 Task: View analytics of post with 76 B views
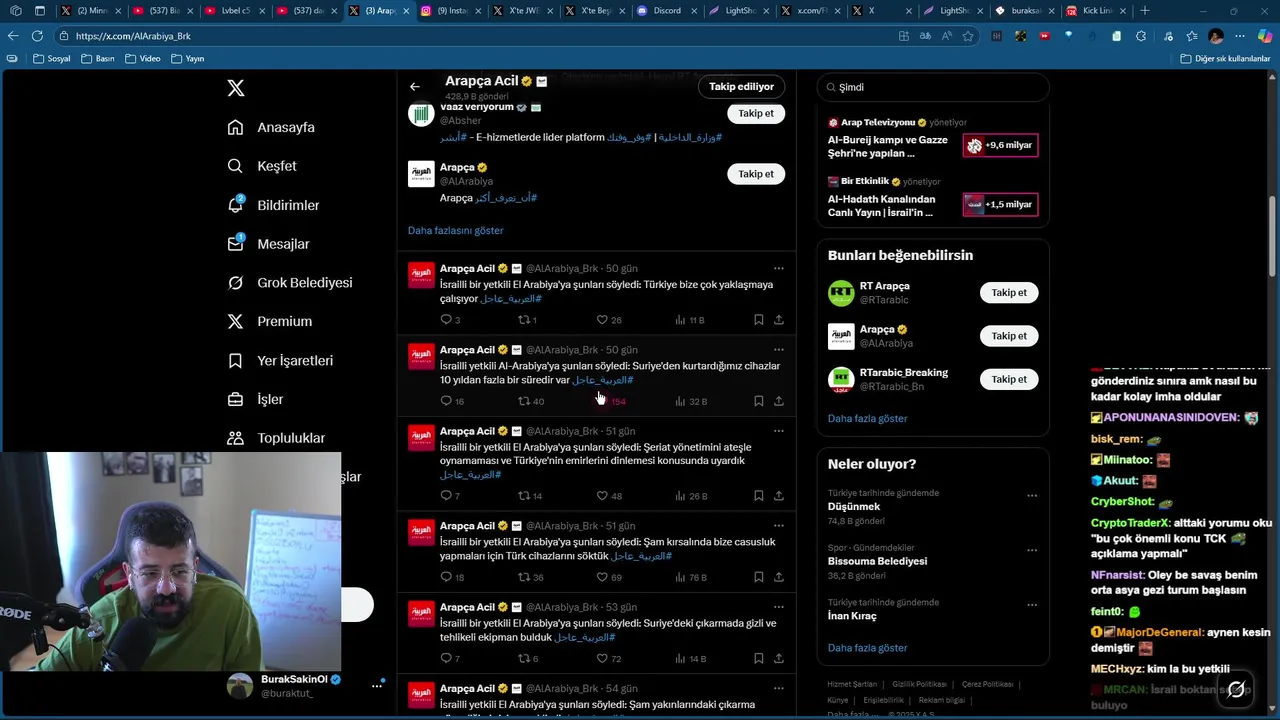[690, 577]
